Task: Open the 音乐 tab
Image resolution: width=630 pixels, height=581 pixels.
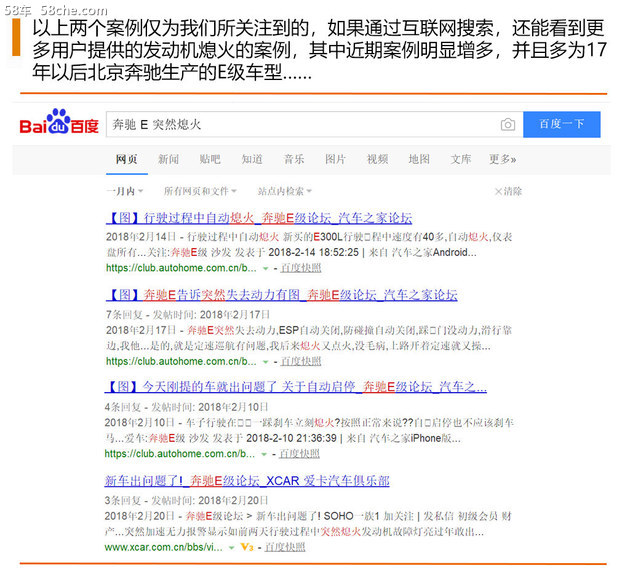Action: (x=294, y=160)
